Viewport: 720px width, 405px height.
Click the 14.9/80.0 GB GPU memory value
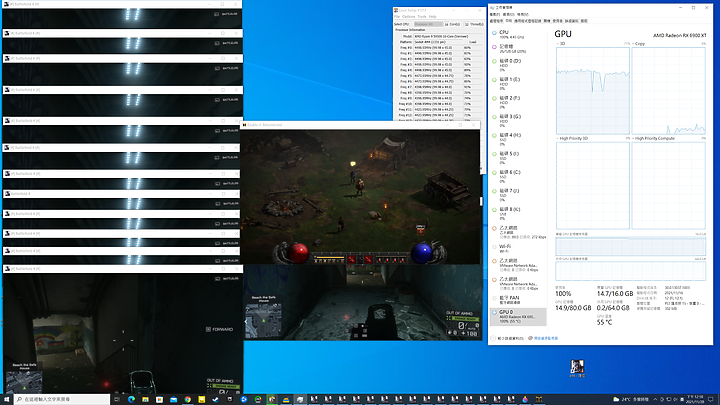coord(573,308)
